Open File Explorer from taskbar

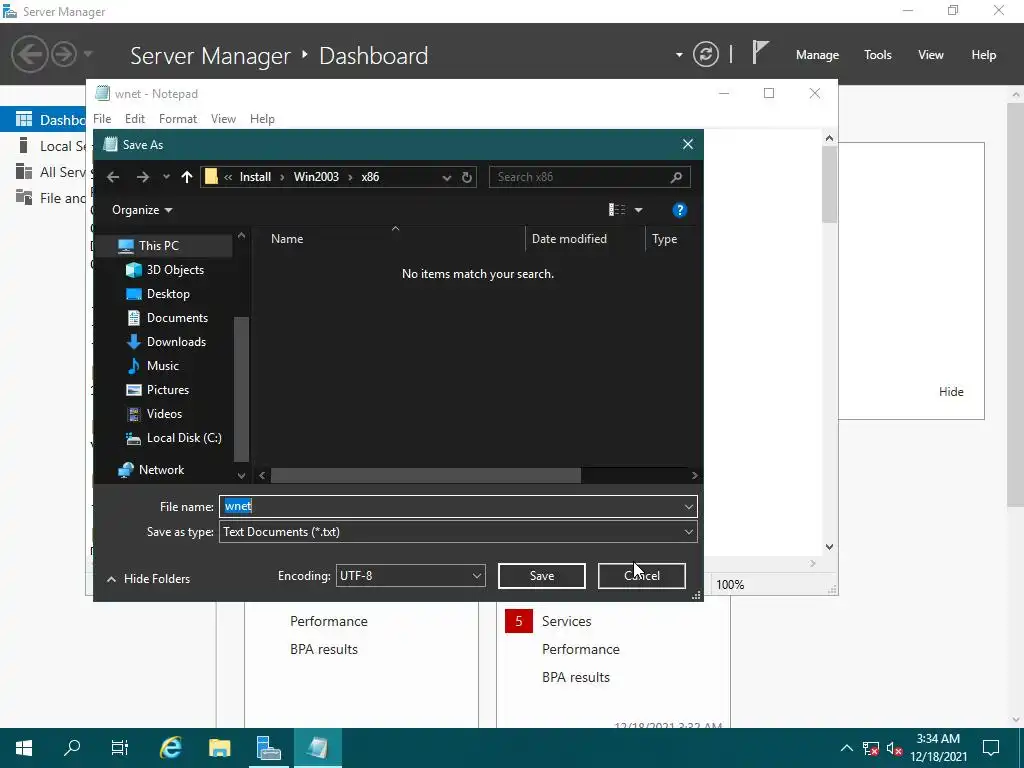219,748
